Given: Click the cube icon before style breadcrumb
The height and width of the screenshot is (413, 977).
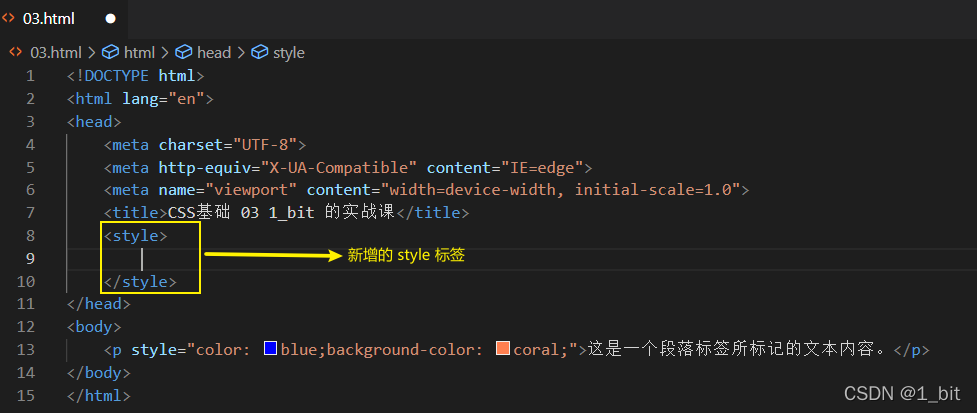Looking at the screenshot, I should click(259, 52).
